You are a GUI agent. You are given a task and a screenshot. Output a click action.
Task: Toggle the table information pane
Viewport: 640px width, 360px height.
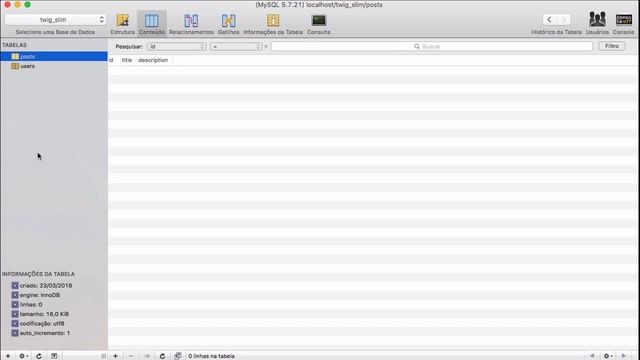pos(54,356)
